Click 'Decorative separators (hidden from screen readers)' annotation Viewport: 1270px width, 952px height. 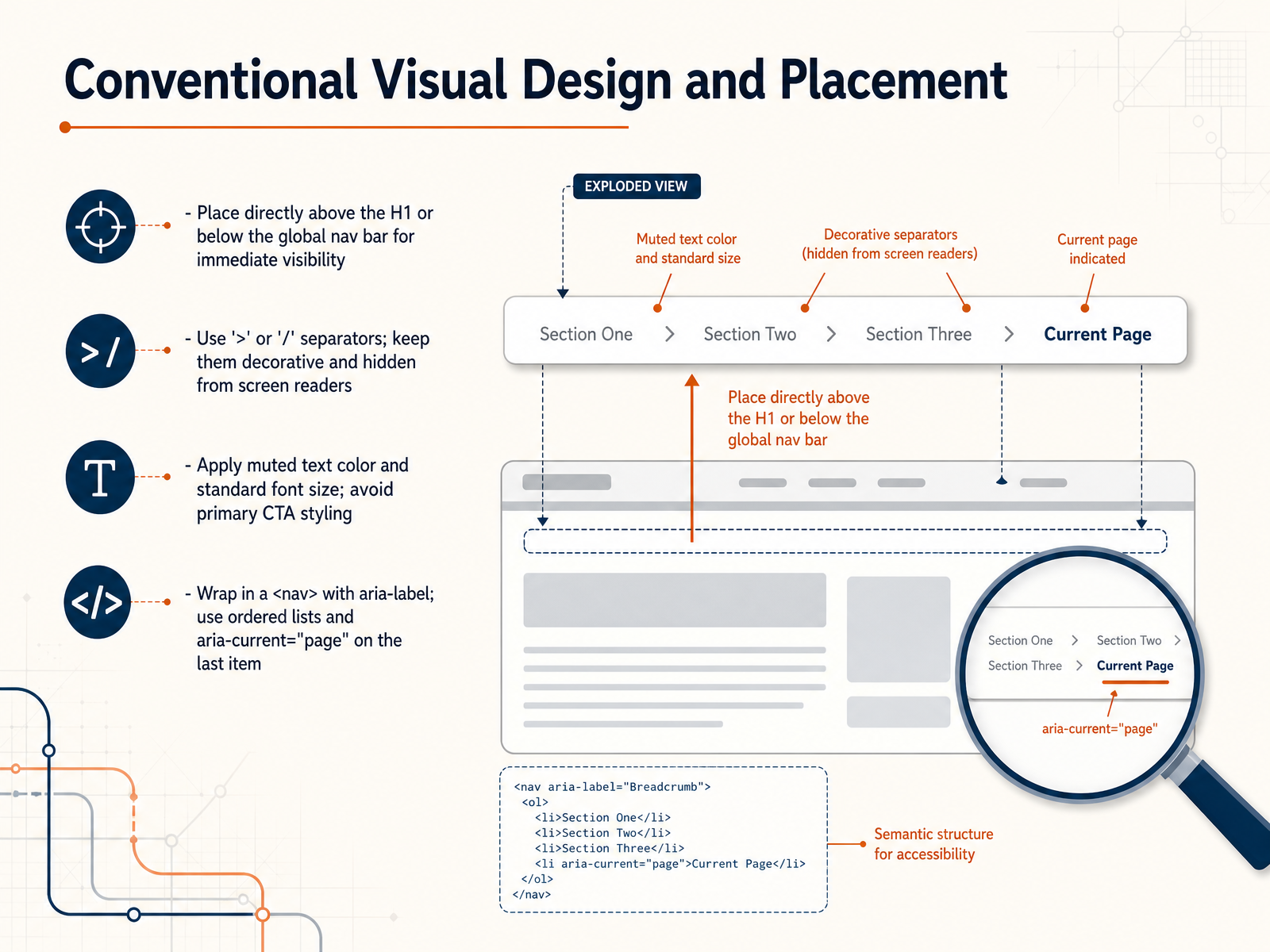point(890,244)
